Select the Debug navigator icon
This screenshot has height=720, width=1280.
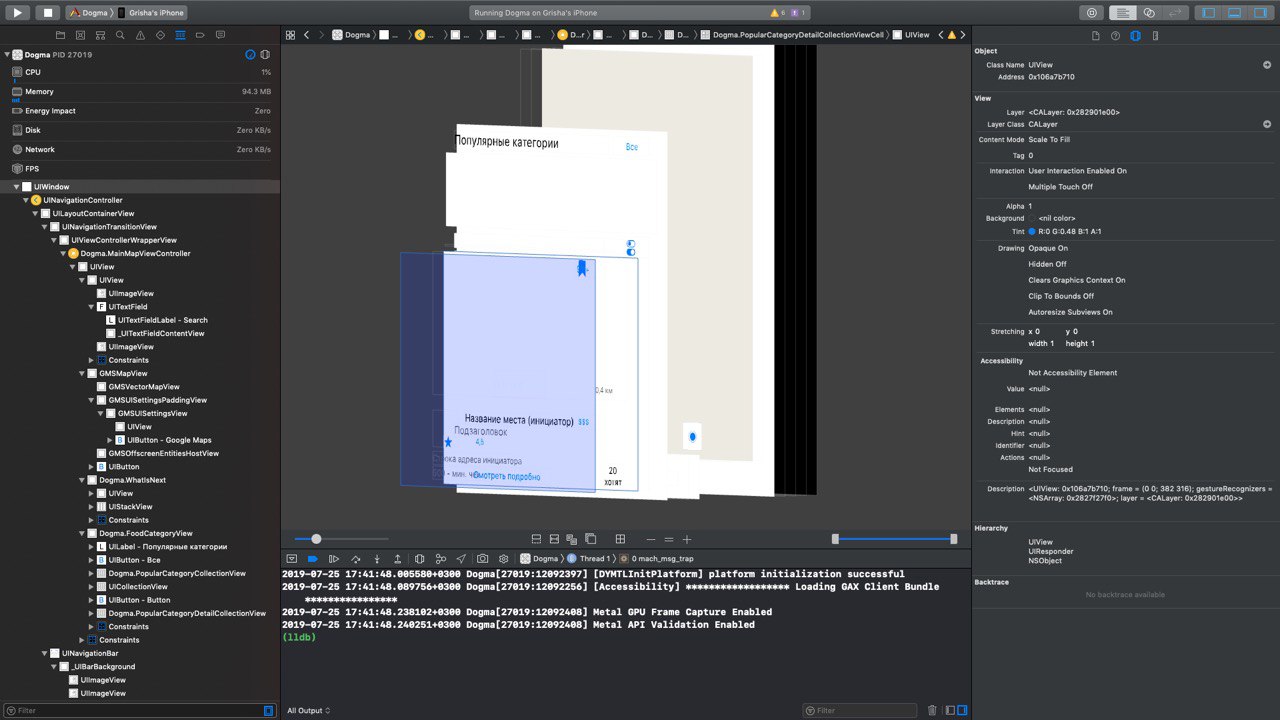[180, 34]
